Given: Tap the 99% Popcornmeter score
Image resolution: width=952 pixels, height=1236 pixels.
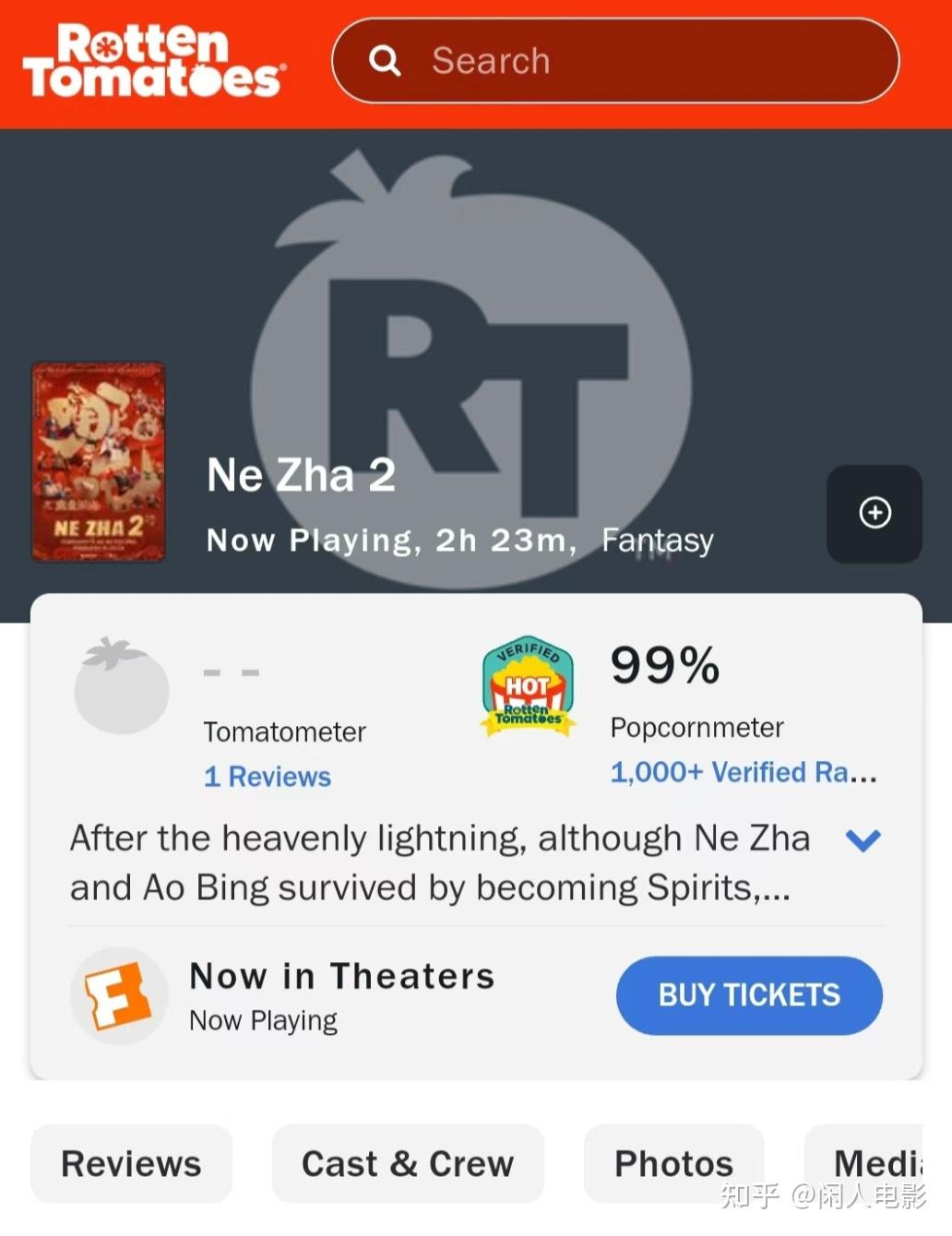Looking at the screenshot, I should [x=665, y=665].
